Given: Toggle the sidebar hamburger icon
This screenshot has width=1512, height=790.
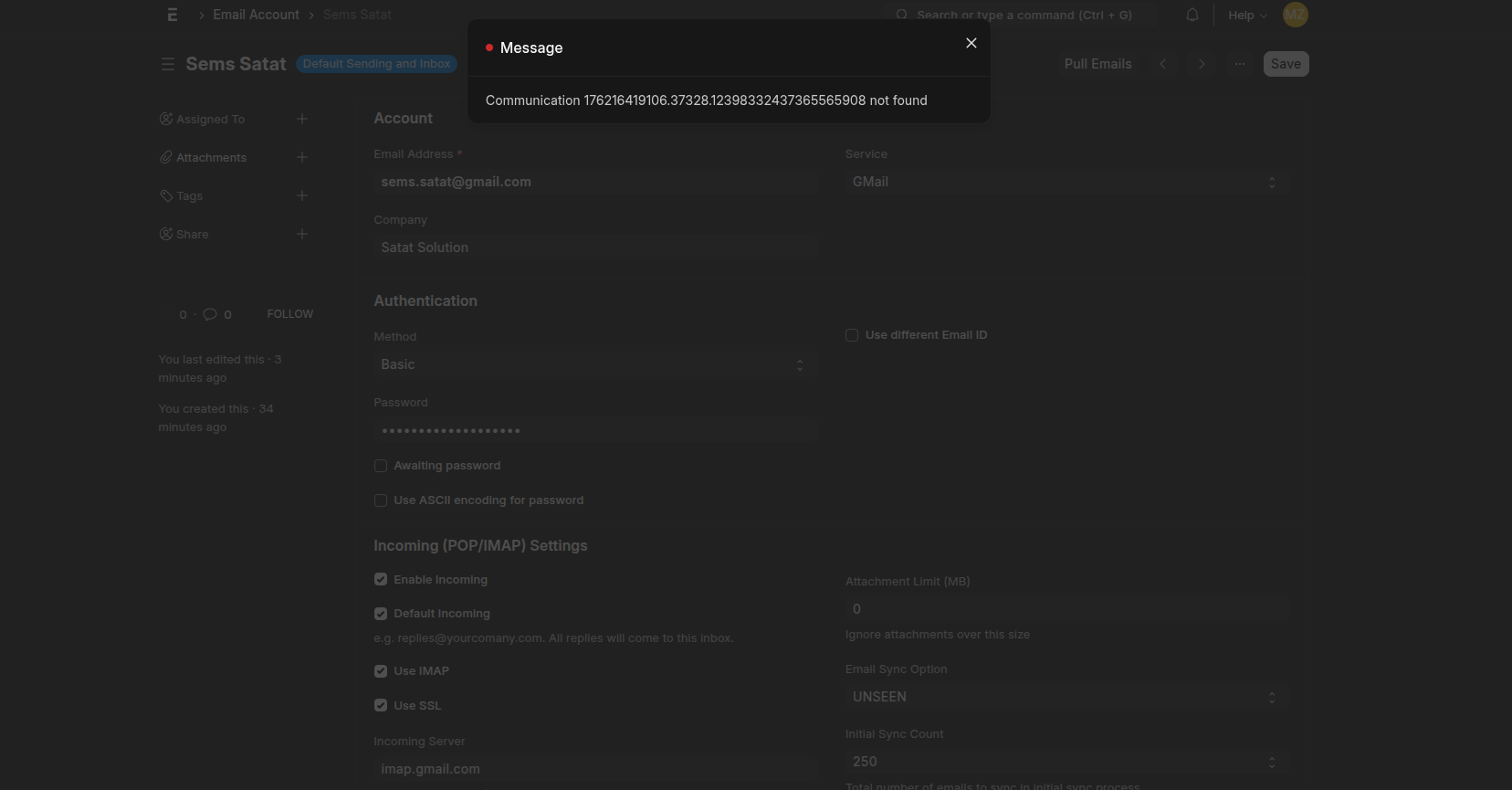Looking at the screenshot, I should tap(167, 64).
